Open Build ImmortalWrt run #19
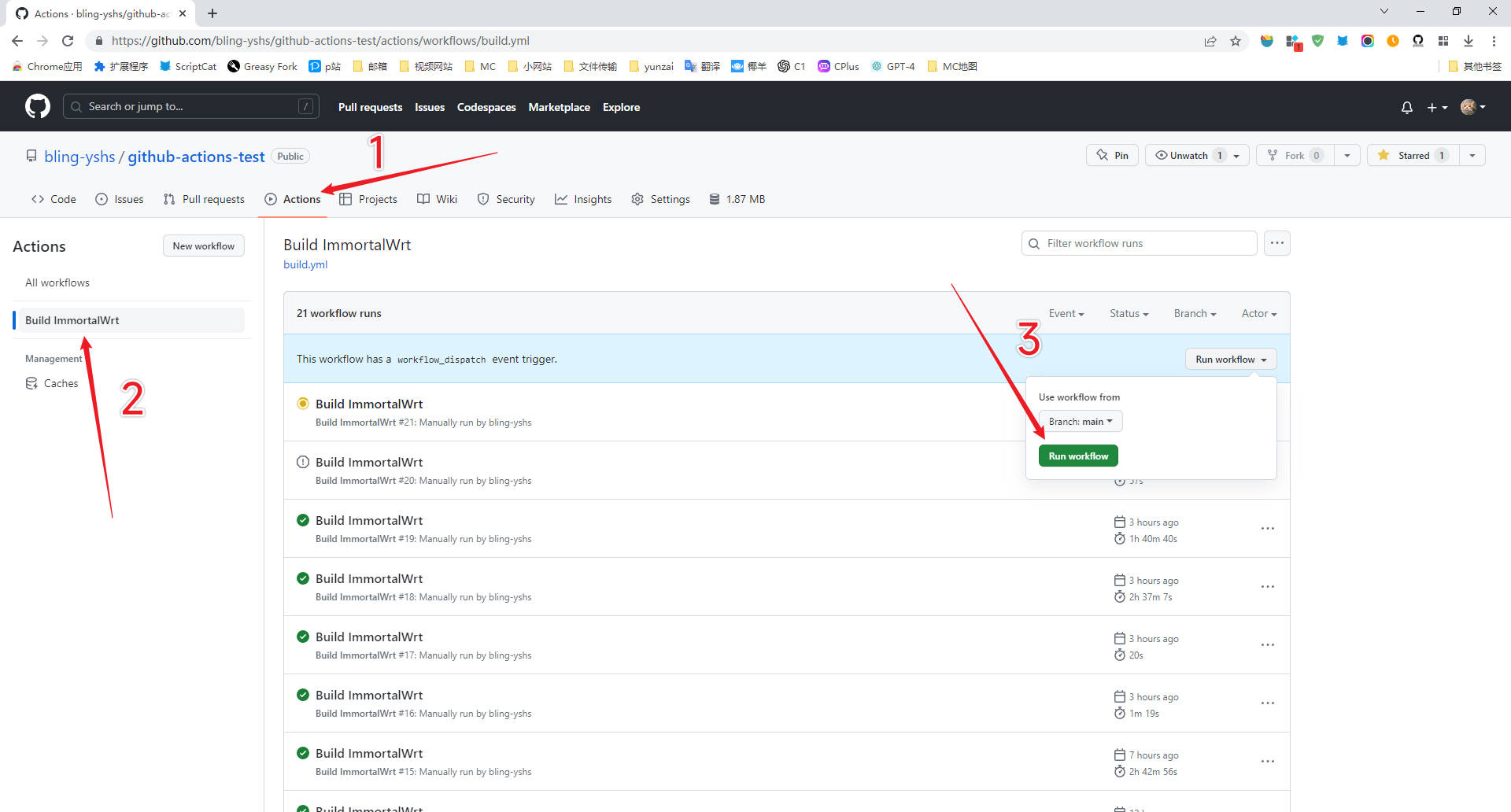Screen dimensions: 1511x812 point(369,520)
